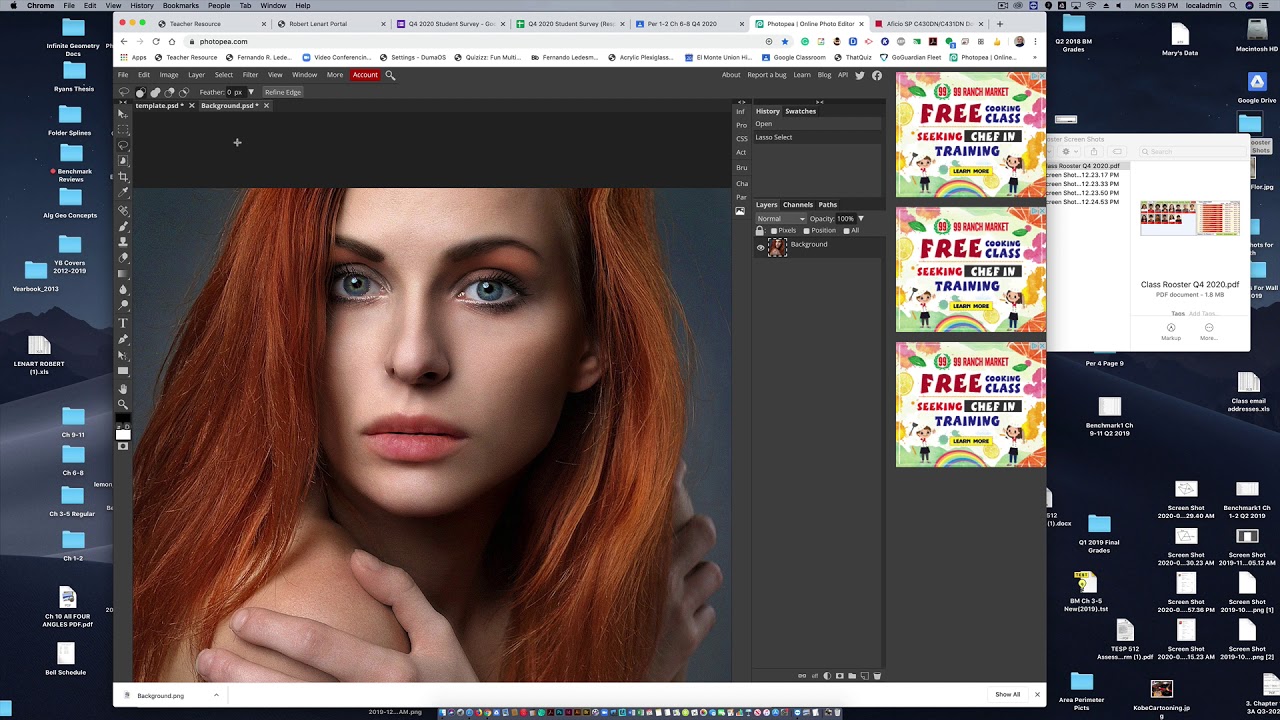Select the Type tool
The image size is (1280, 720).
pos(123,323)
